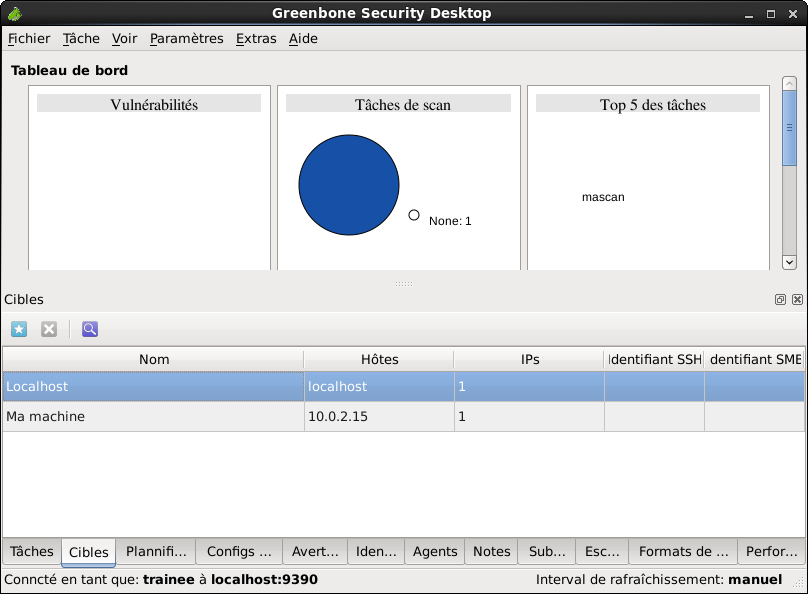Screen dimensions: 808x594
Task: Click the localhost host cell
Action: click(379, 387)
